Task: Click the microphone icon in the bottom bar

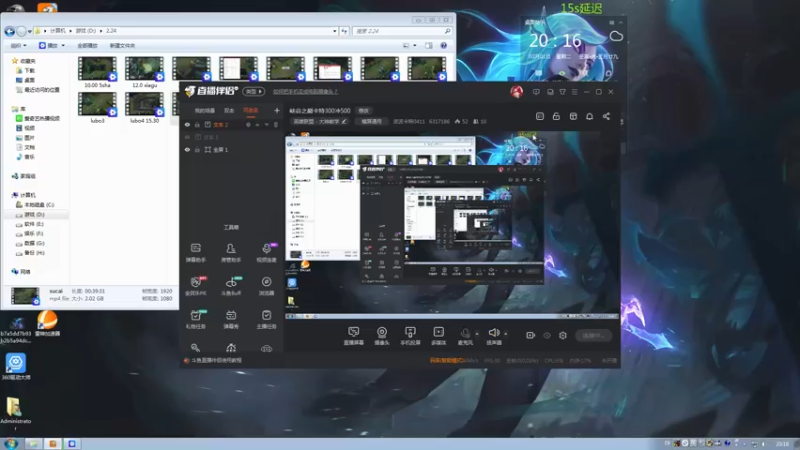Action: pos(465,333)
